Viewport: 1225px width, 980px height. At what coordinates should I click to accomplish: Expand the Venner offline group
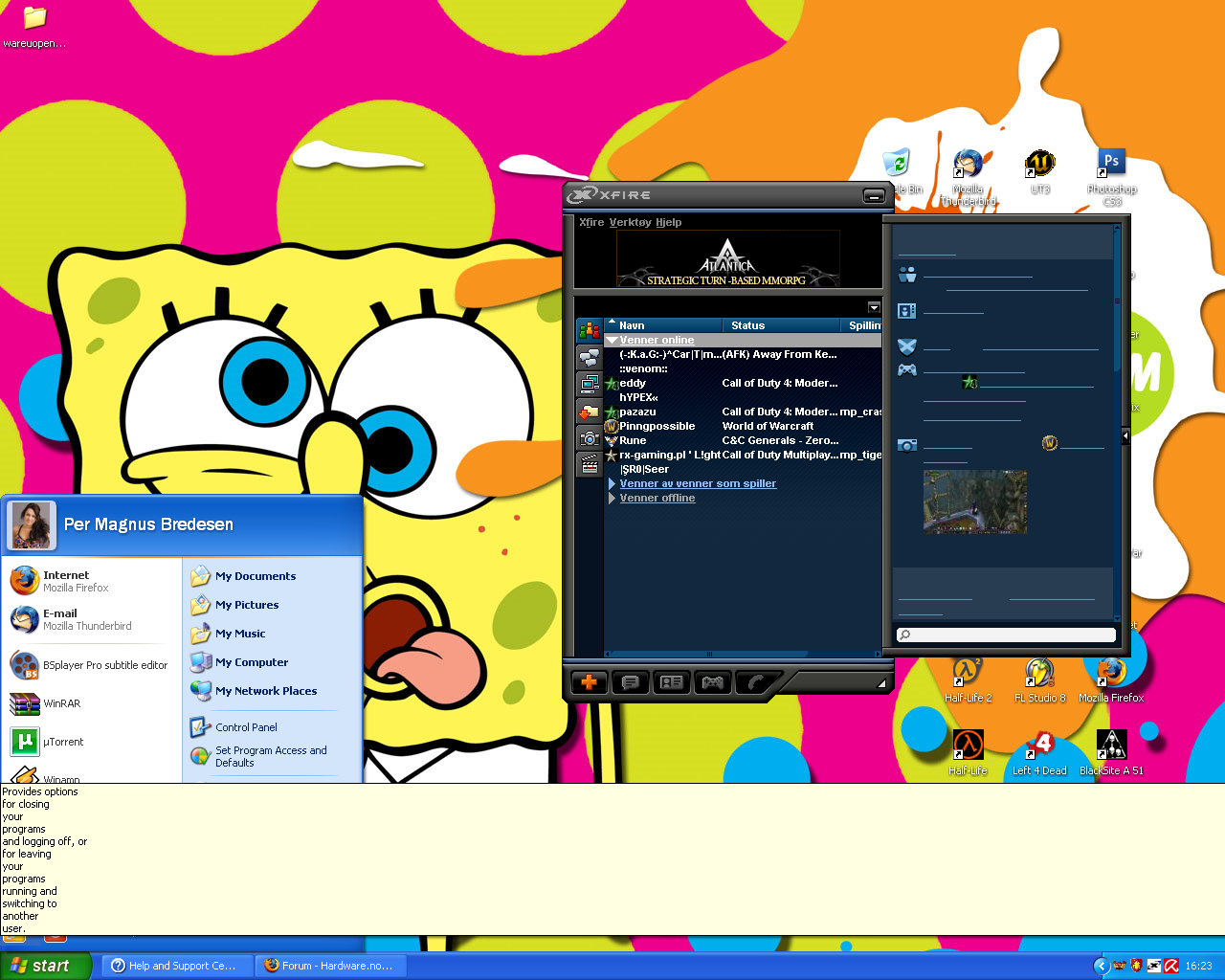point(612,498)
